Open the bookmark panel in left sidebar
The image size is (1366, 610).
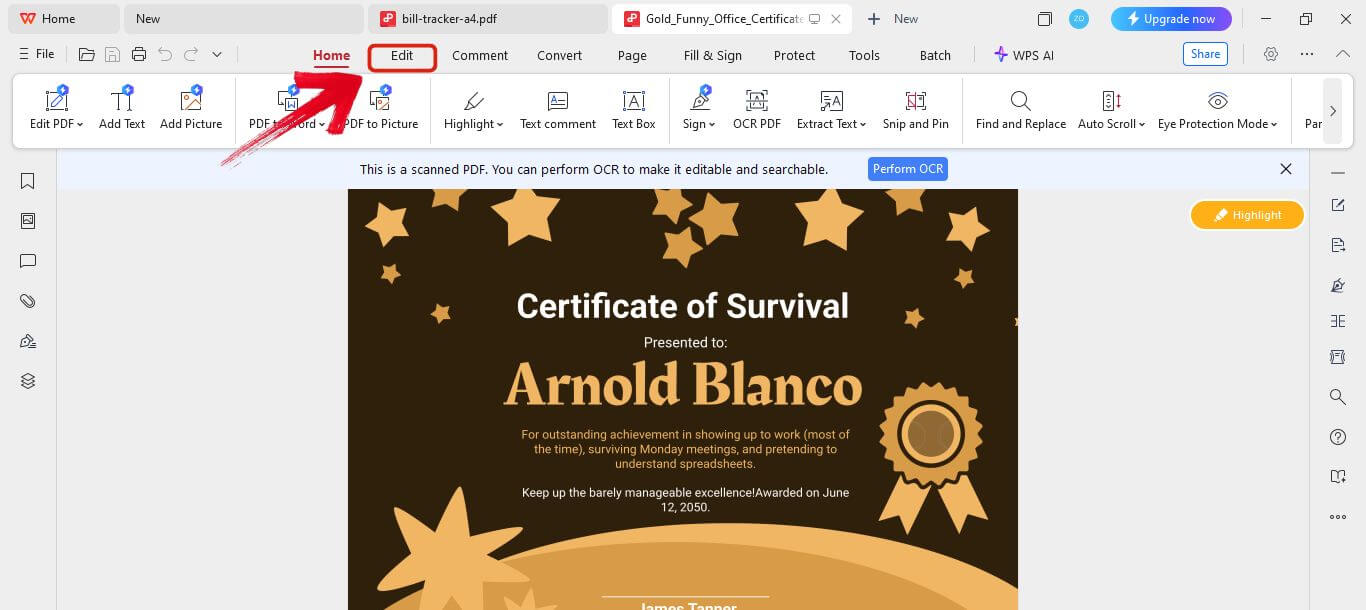[x=28, y=181]
